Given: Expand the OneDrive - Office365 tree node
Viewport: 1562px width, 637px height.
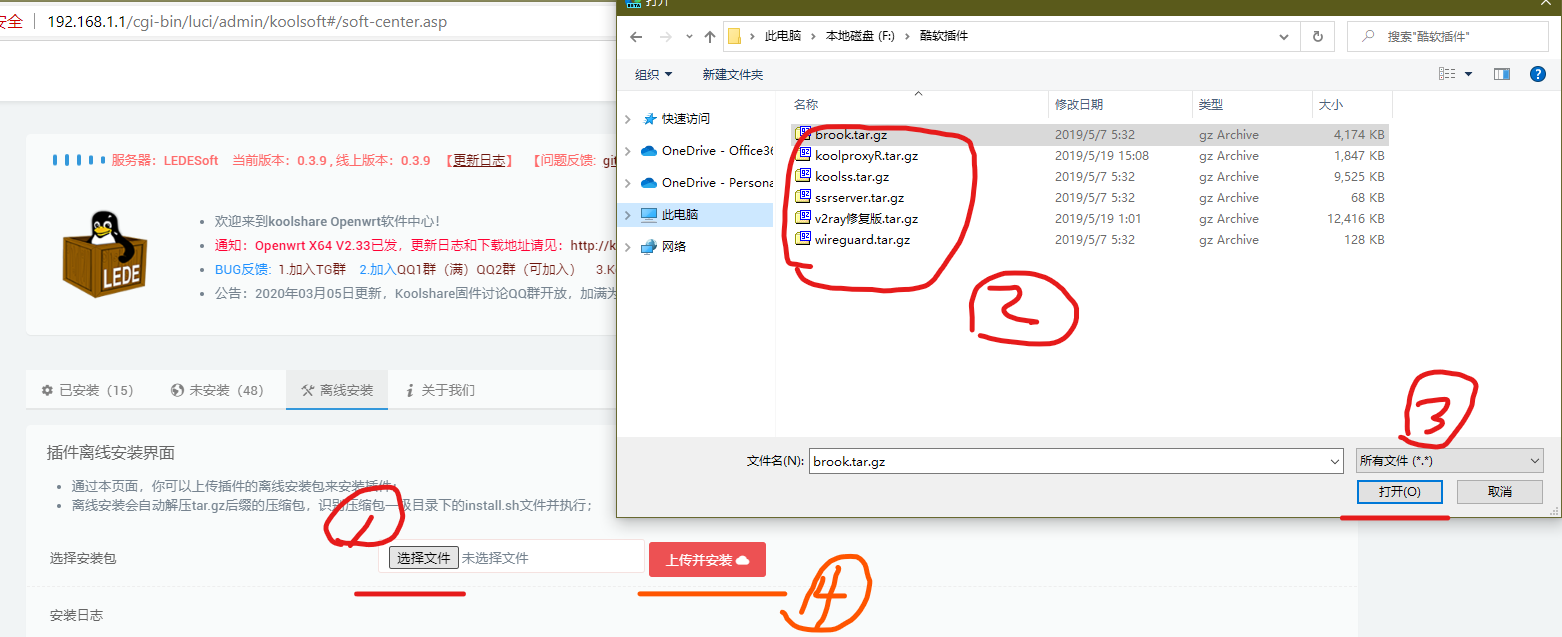Looking at the screenshot, I should point(628,150).
